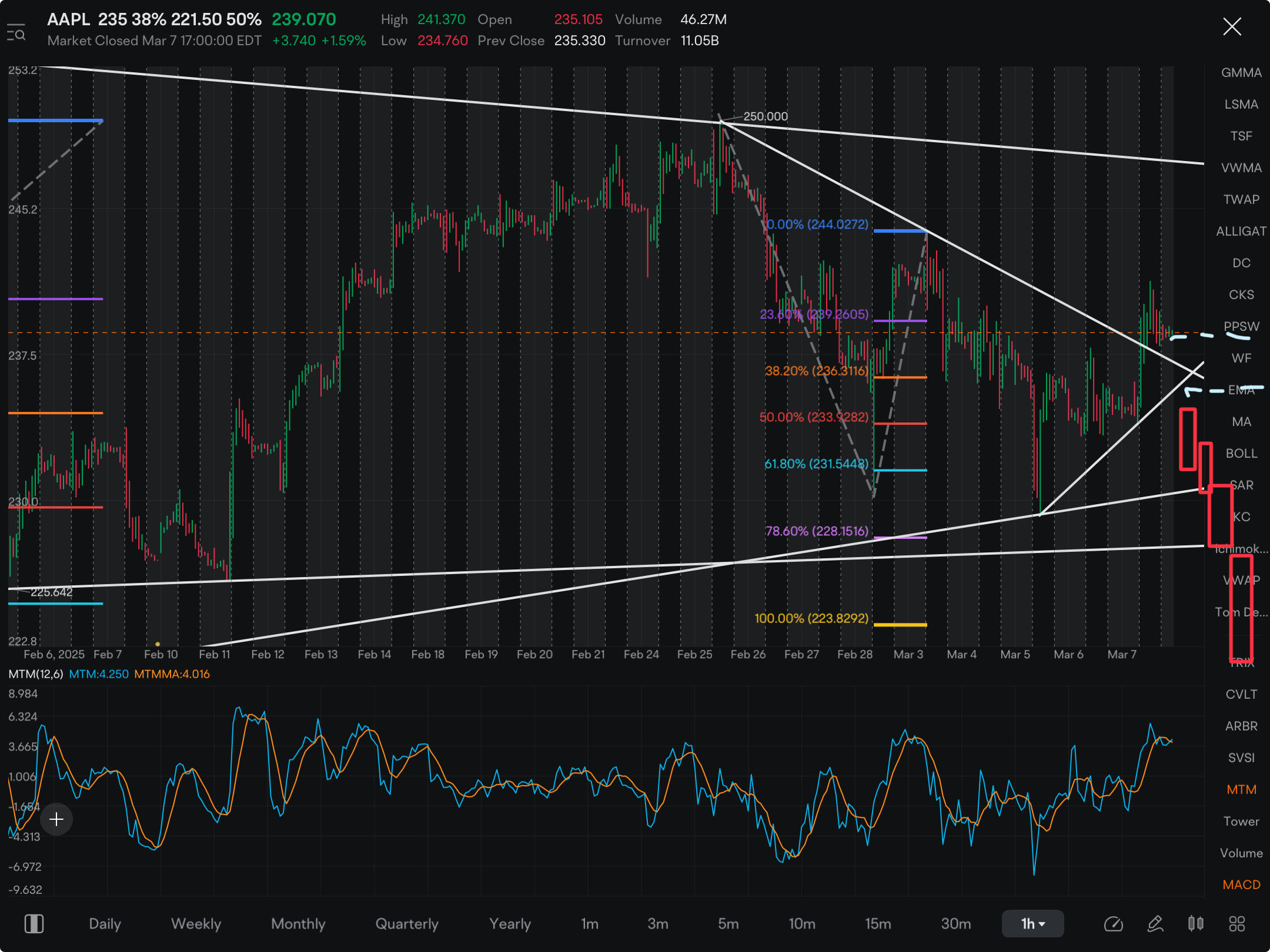This screenshot has width=1270, height=952.
Task: Enable the WF indicator
Action: pos(1241,358)
